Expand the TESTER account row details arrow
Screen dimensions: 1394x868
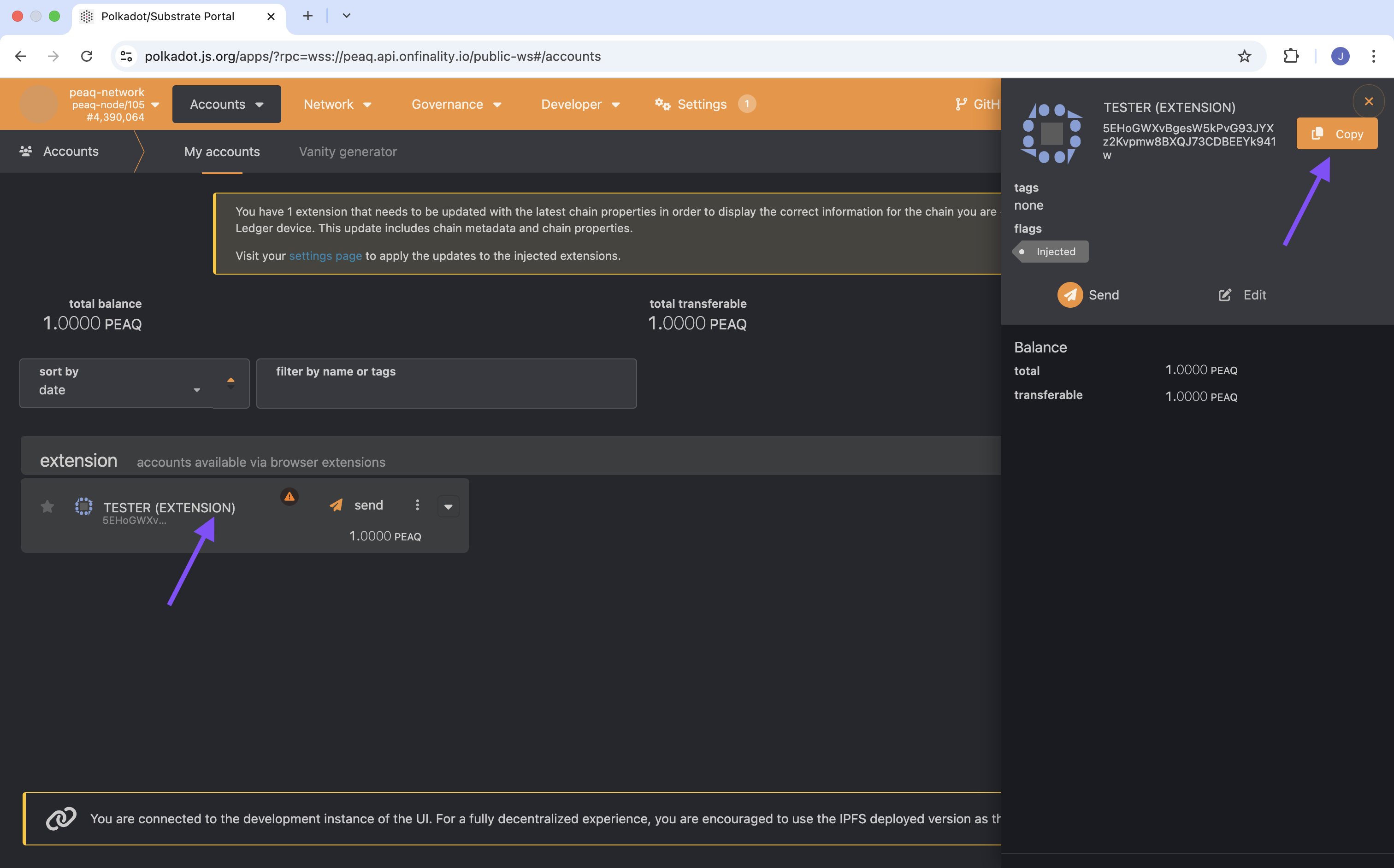[448, 506]
